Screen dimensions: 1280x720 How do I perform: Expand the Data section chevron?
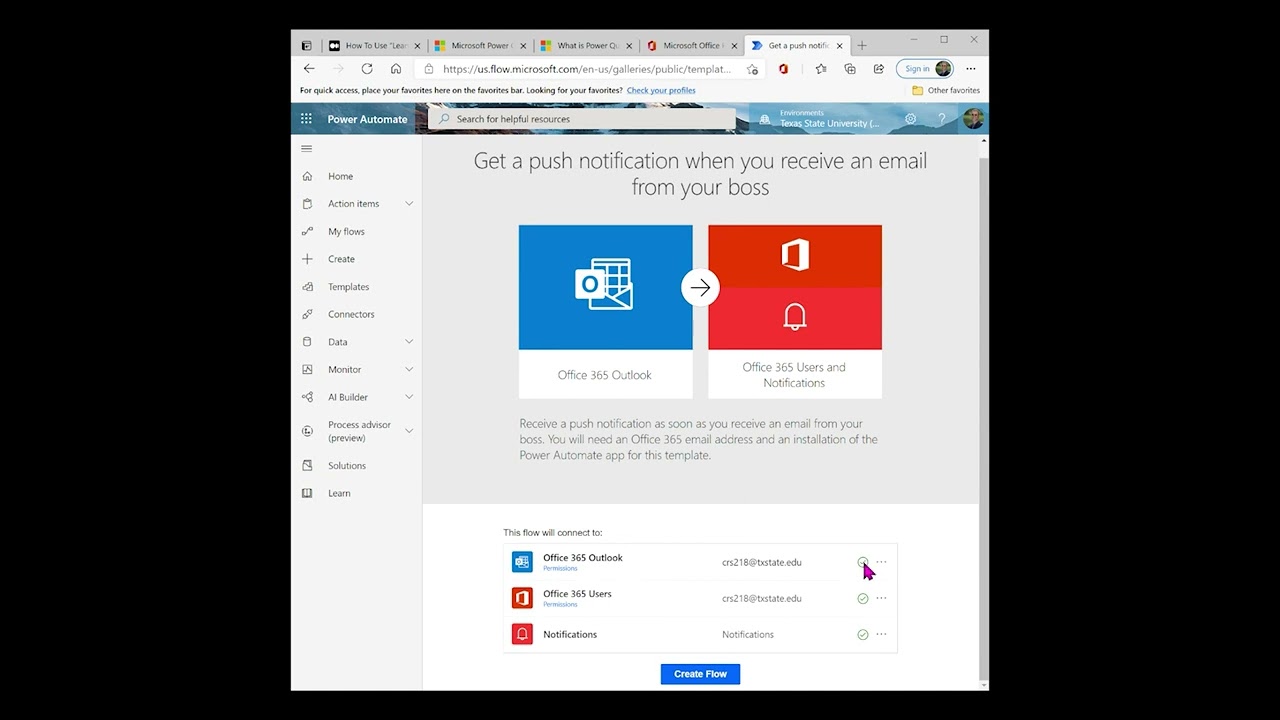pos(409,342)
